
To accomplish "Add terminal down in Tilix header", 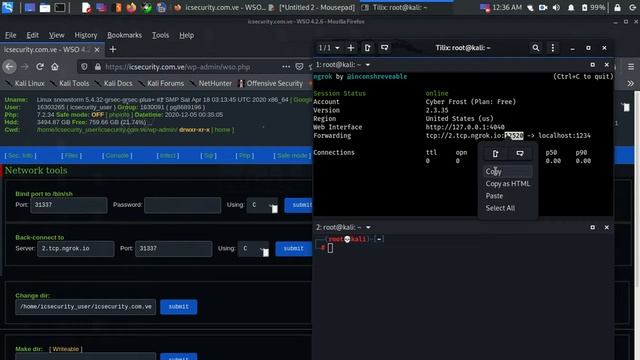I will point(384,48).
